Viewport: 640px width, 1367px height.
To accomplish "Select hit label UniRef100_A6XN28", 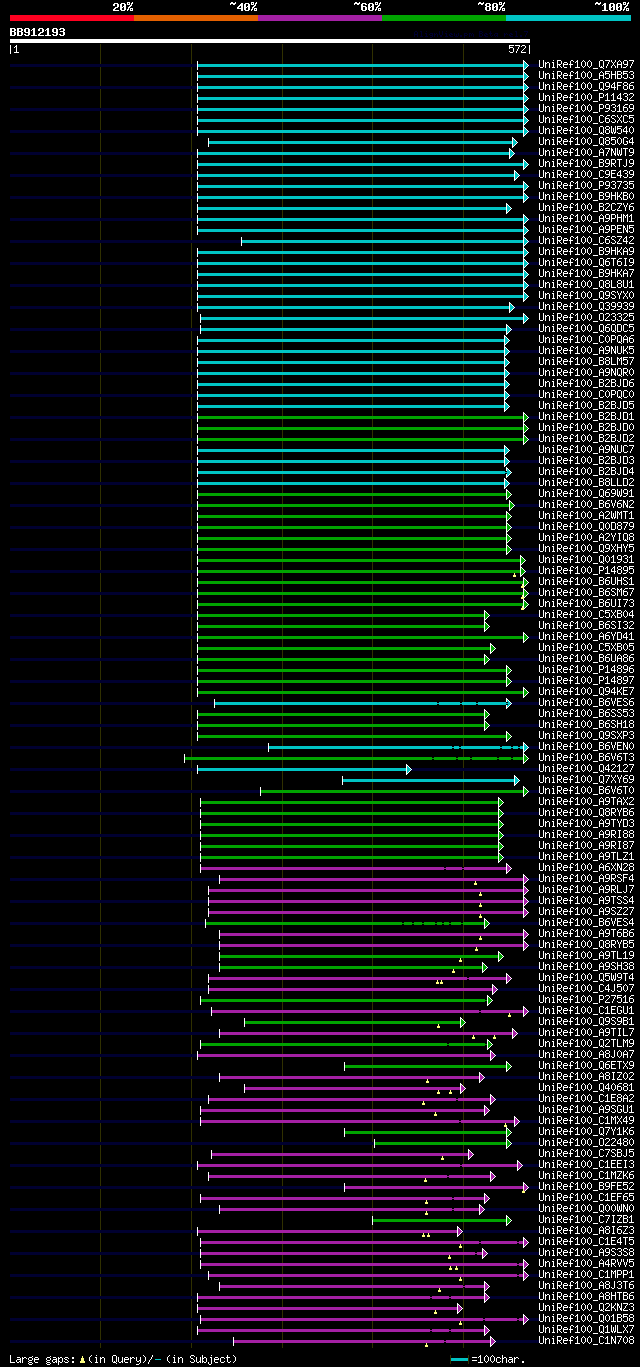I will [x=586, y=867].
